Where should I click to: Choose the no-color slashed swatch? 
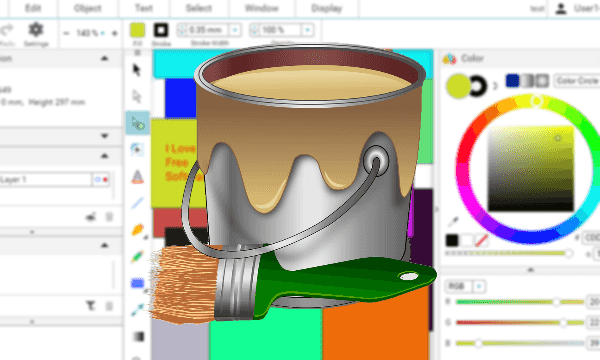[481, 240]
